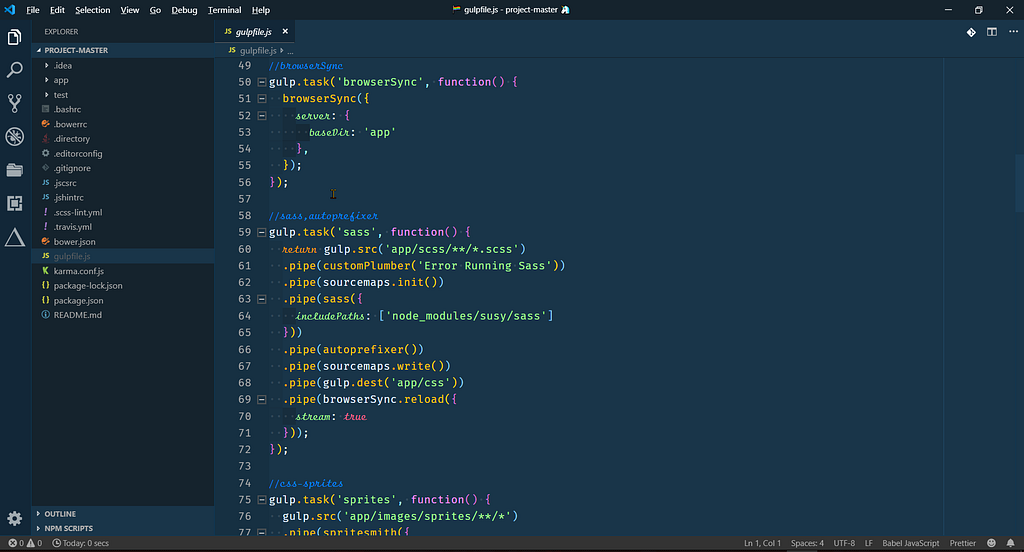Click gulpfile.js in the breadcrumb
1024x552 pixels.
click(258, 50)
